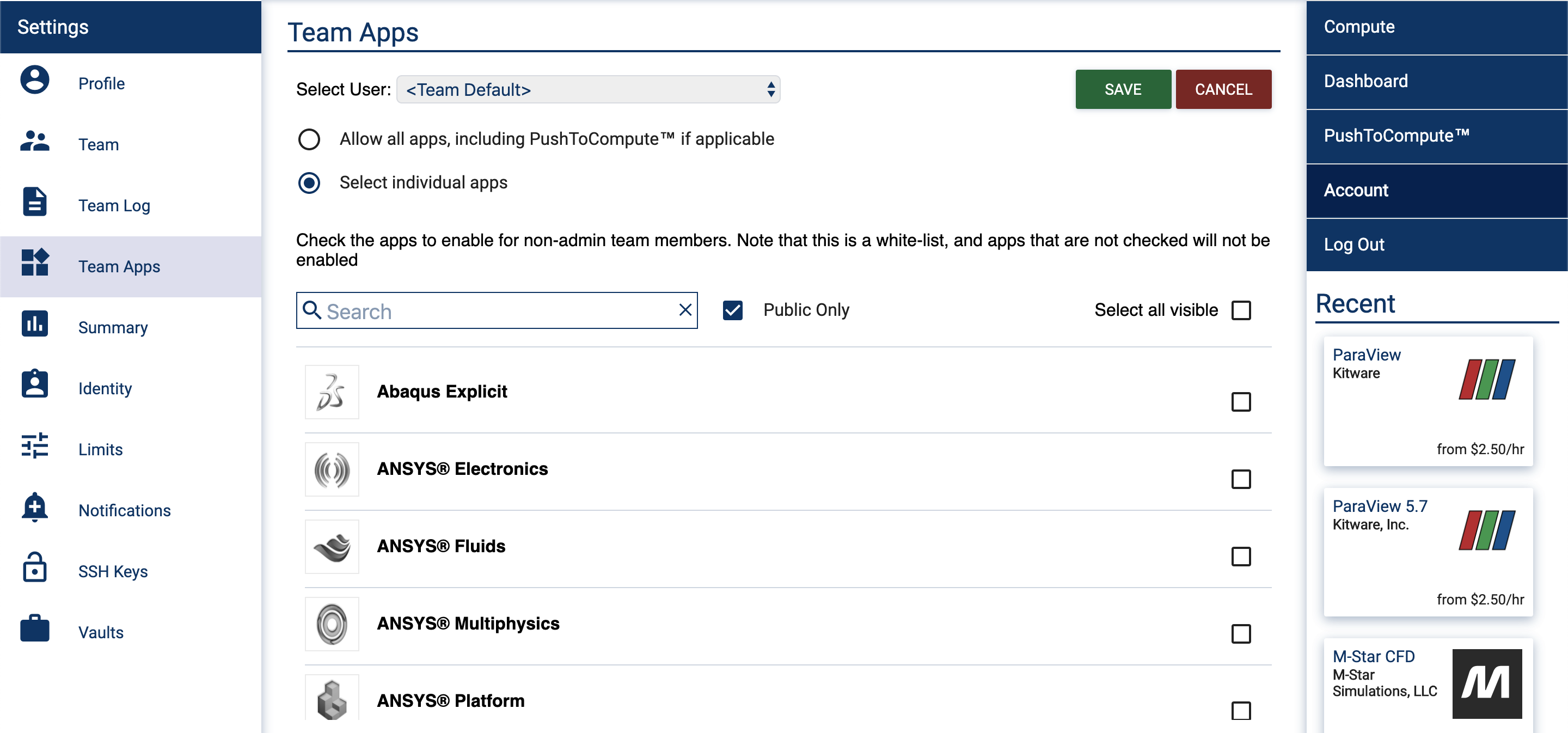
Task: Click the Summary bar chart icon
Action: click(35, 323)
